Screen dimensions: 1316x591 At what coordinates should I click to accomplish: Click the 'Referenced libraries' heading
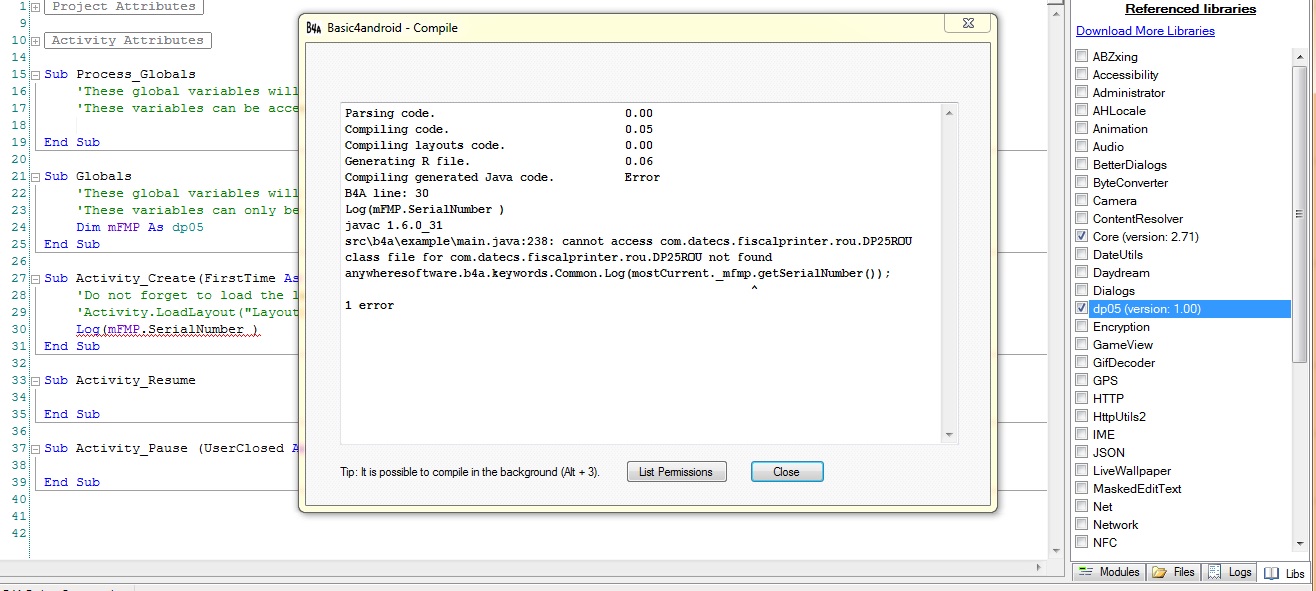(1190, 9)
